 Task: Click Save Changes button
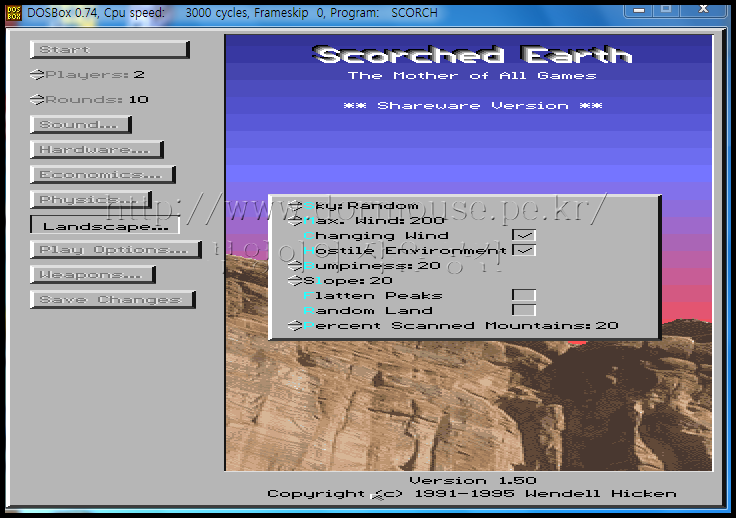113,299
